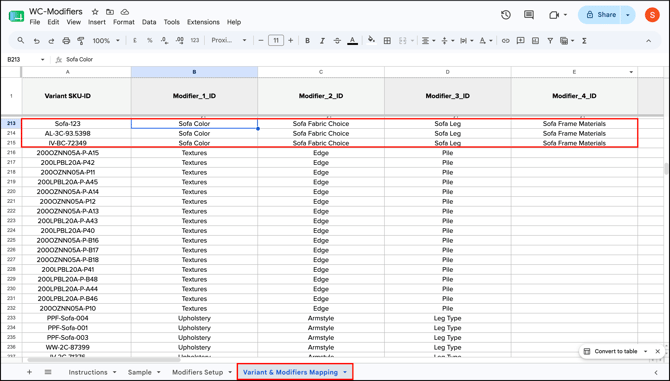Increase decimal places icon
Viewport: 670px width, 381px height.
pyautogui.click(x=179, y=41)
